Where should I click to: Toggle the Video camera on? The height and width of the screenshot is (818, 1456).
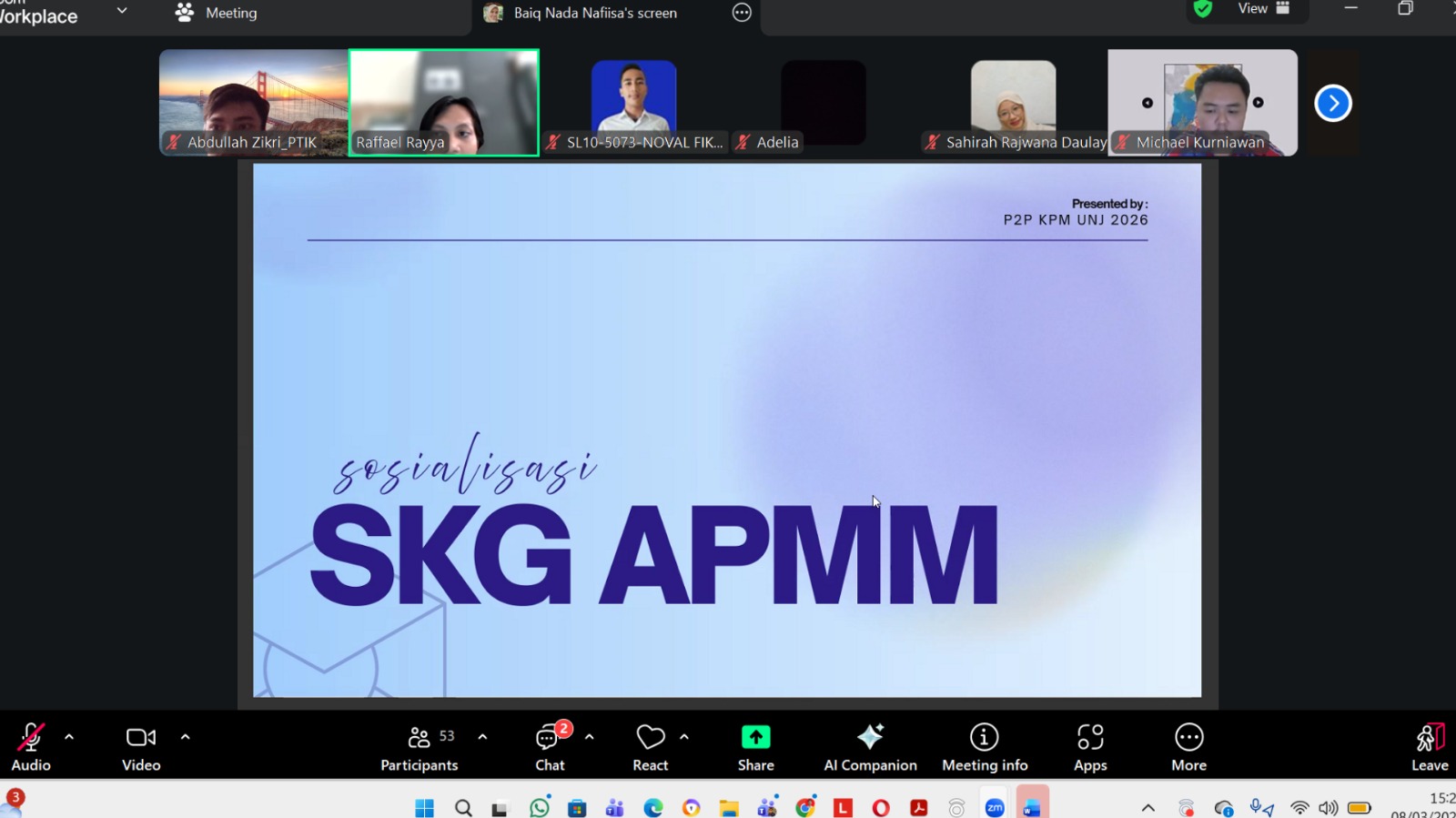point(141,746)
